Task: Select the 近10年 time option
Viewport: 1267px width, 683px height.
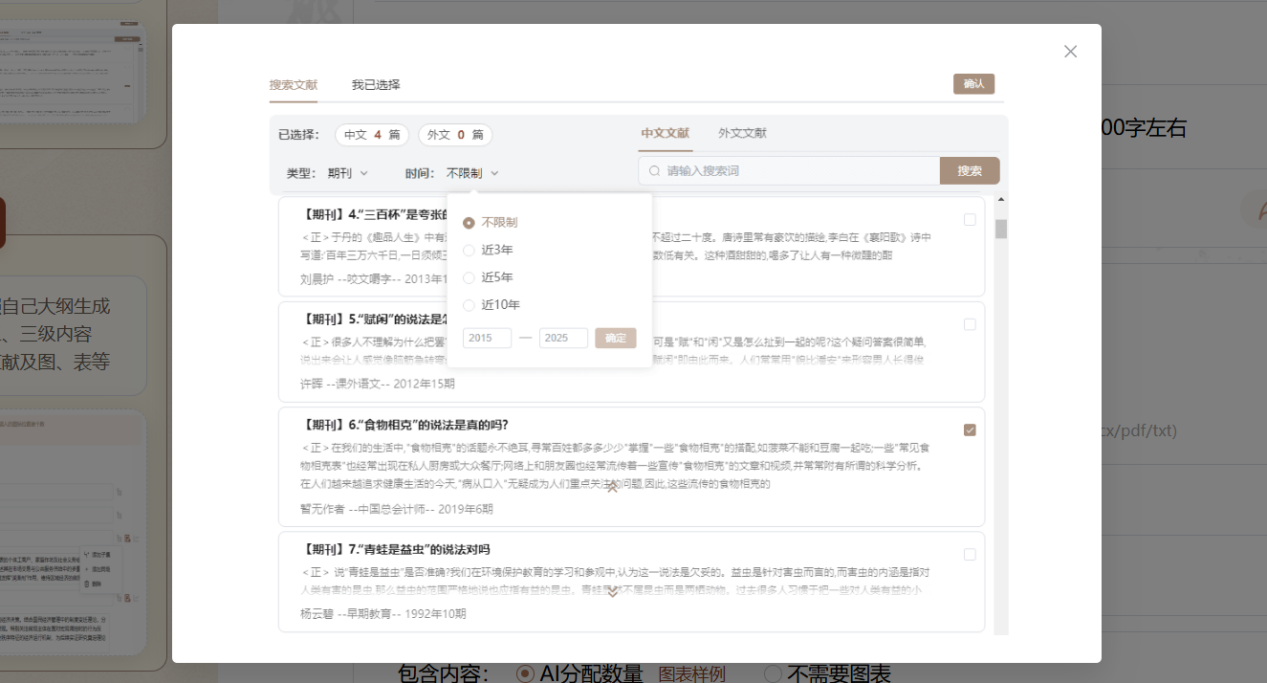Action: [491, 305]
